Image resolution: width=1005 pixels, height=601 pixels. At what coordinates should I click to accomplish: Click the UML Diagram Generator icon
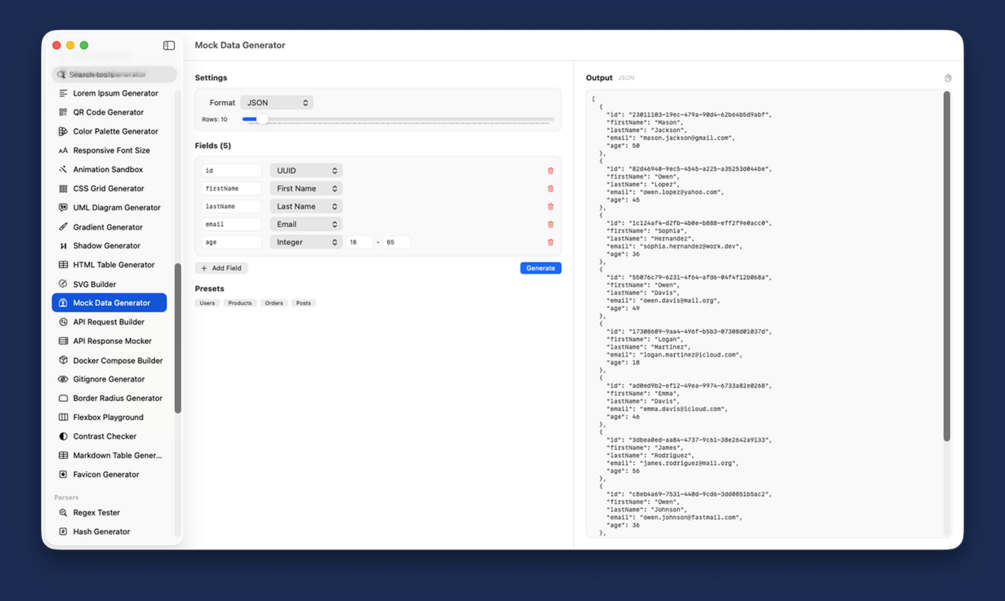(x=63, y=208)
